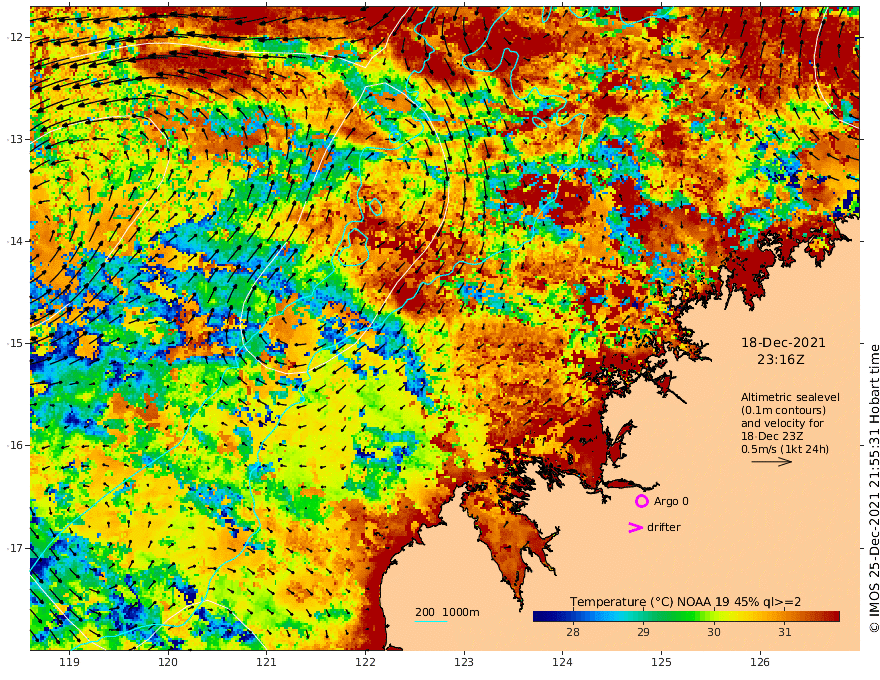880x680 pixels.
Task: Click the time text 23:16Z
Action: [x=780, y=360]
